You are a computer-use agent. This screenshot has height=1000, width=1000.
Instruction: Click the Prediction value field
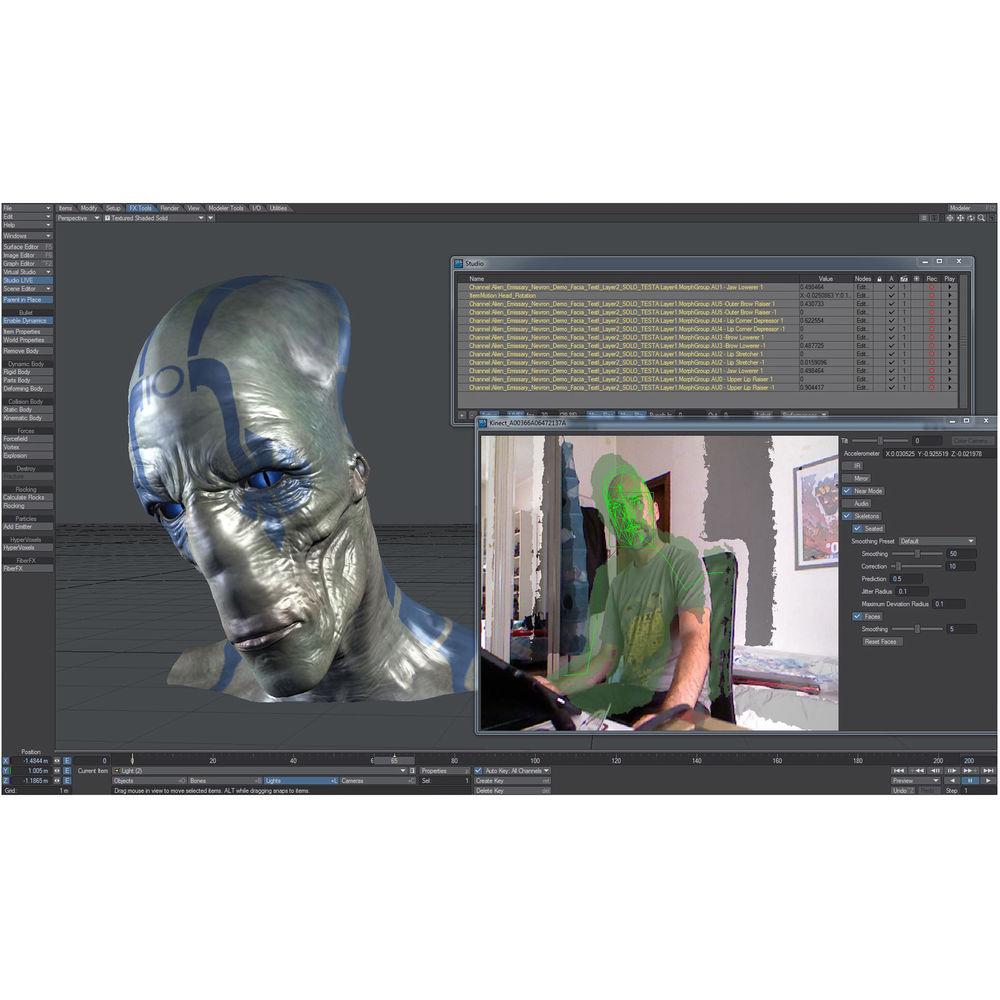908,579
